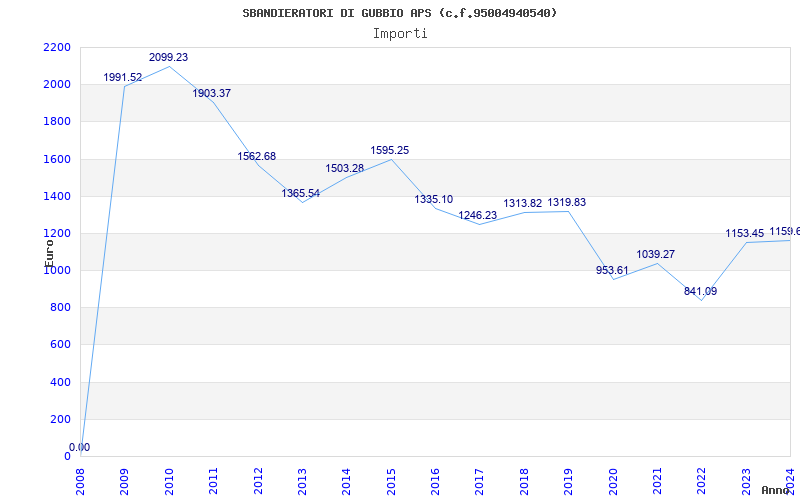This screenshot has height=500, width=800.
Task: Select the 2019 x-axis year label
Action: coord(568,481)
